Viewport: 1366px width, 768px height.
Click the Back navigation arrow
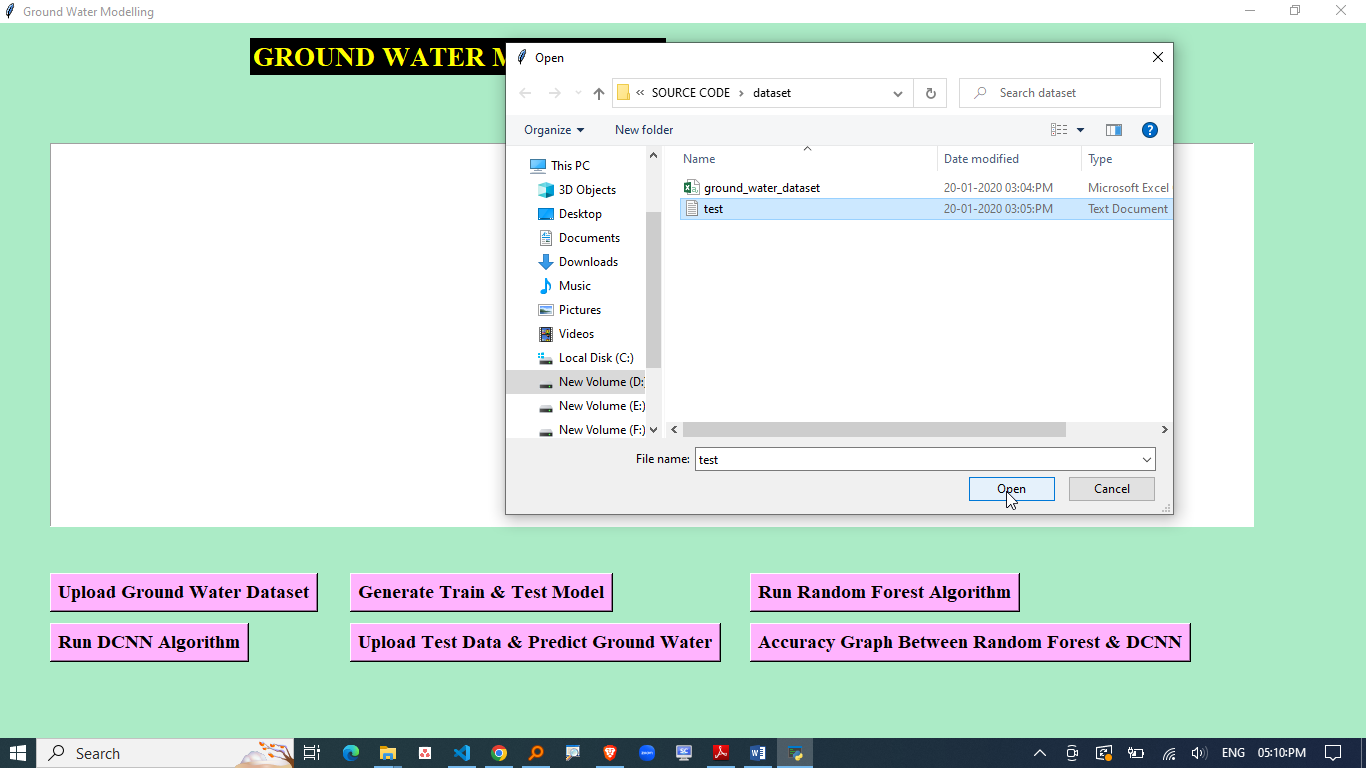click(x=525, y=93)
